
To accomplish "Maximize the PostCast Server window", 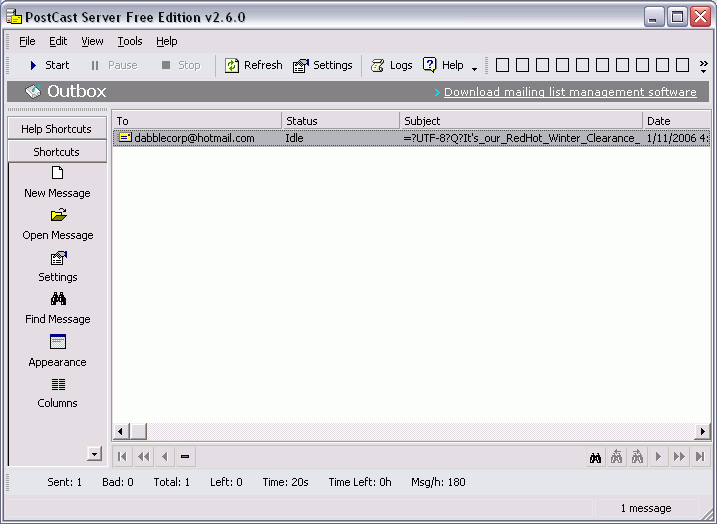I will (677, 17).
